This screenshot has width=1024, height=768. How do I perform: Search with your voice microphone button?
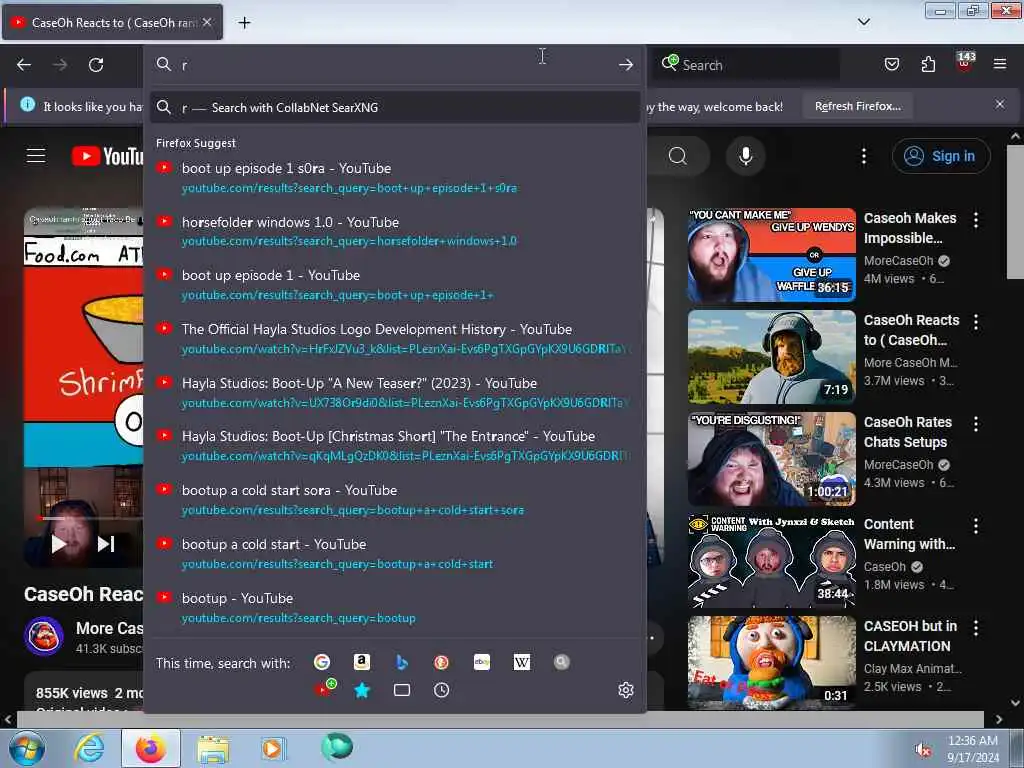click(x=745, y=156)
